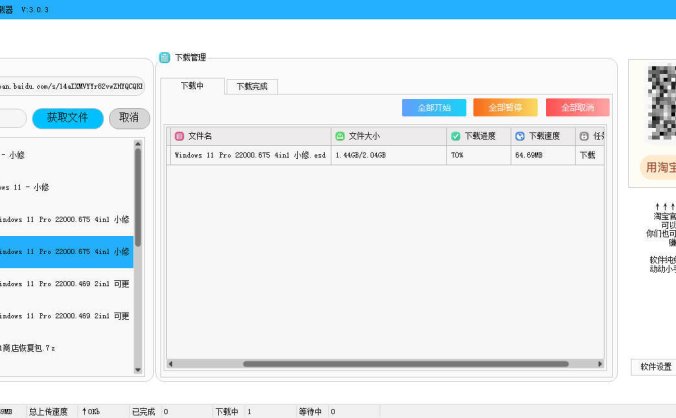Click the 取消 button
Viewport: 676px width, 418px height.
pyautogui.click(x=129, y=118)
